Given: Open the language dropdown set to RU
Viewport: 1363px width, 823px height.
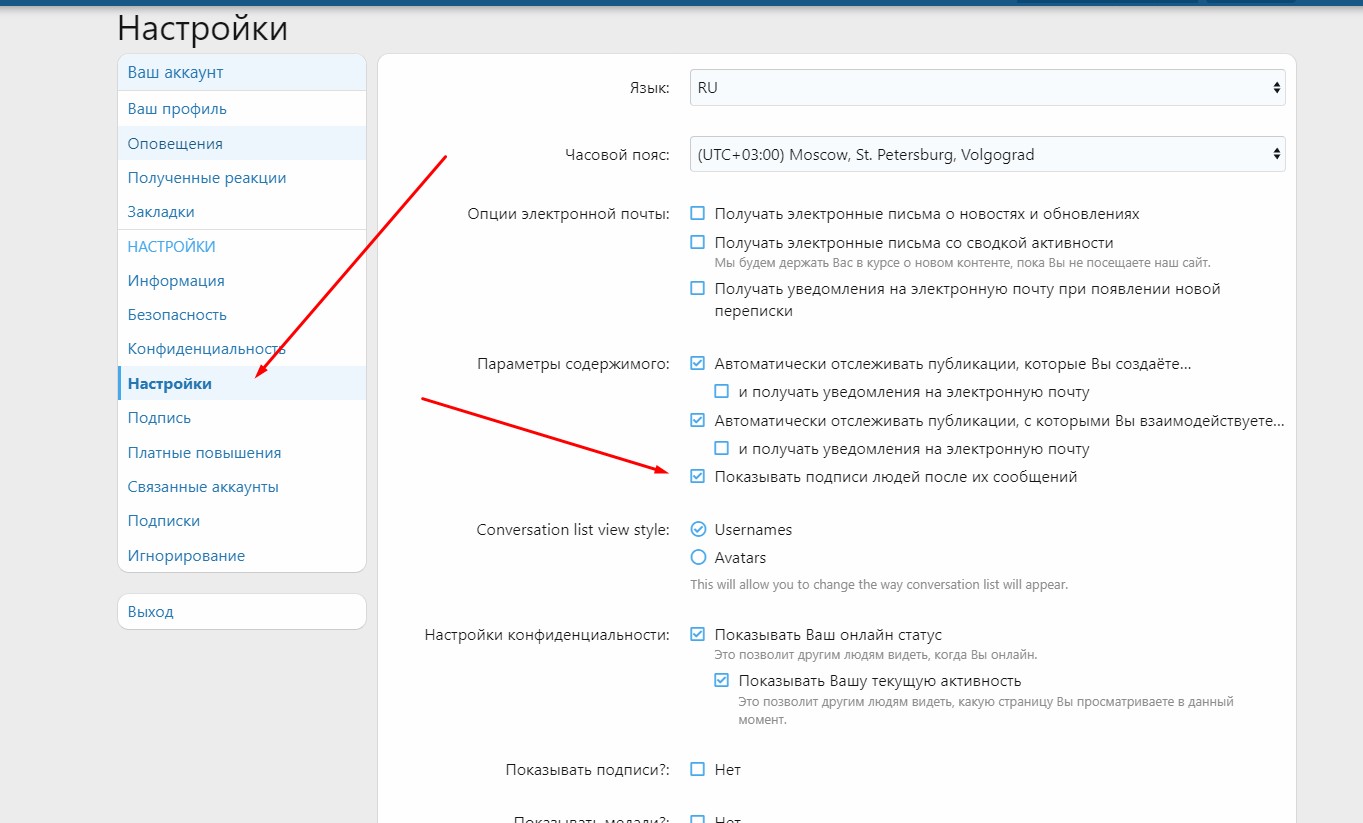Looking at the screenshot, I should pyautogui.click(x=987, y=88).
